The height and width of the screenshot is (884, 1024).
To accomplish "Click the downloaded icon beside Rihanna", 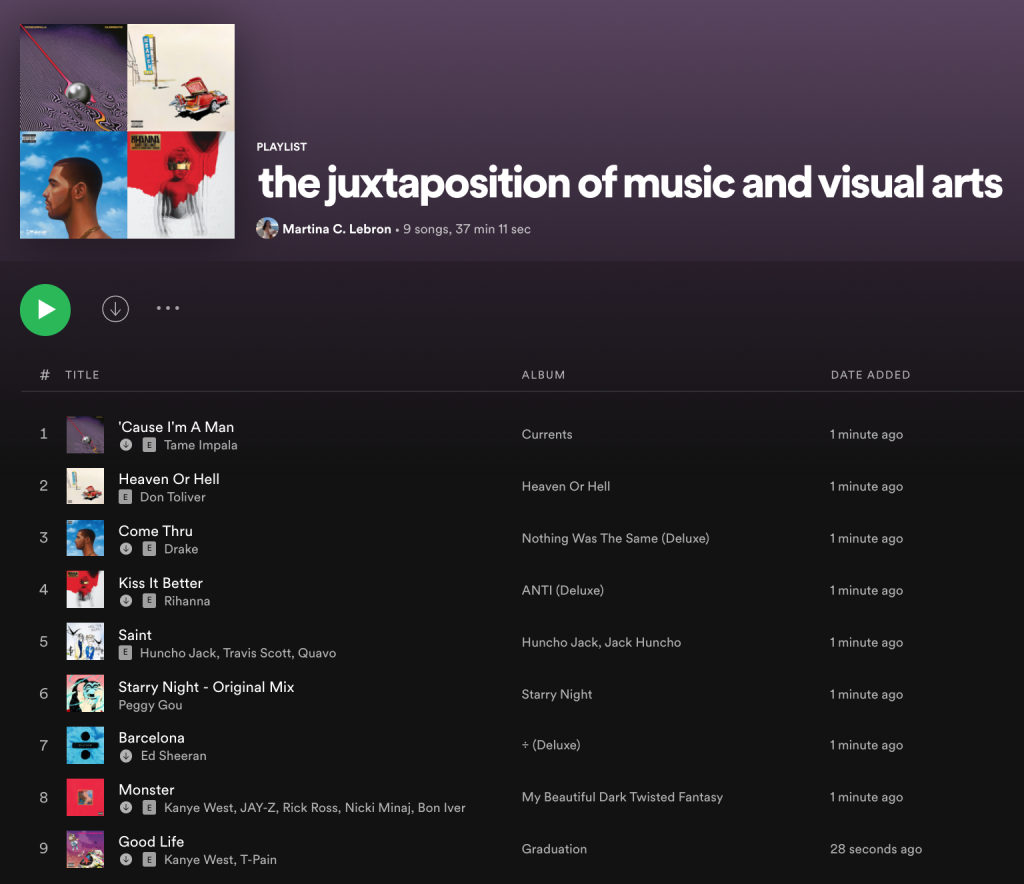I will (x=126, y=601).
